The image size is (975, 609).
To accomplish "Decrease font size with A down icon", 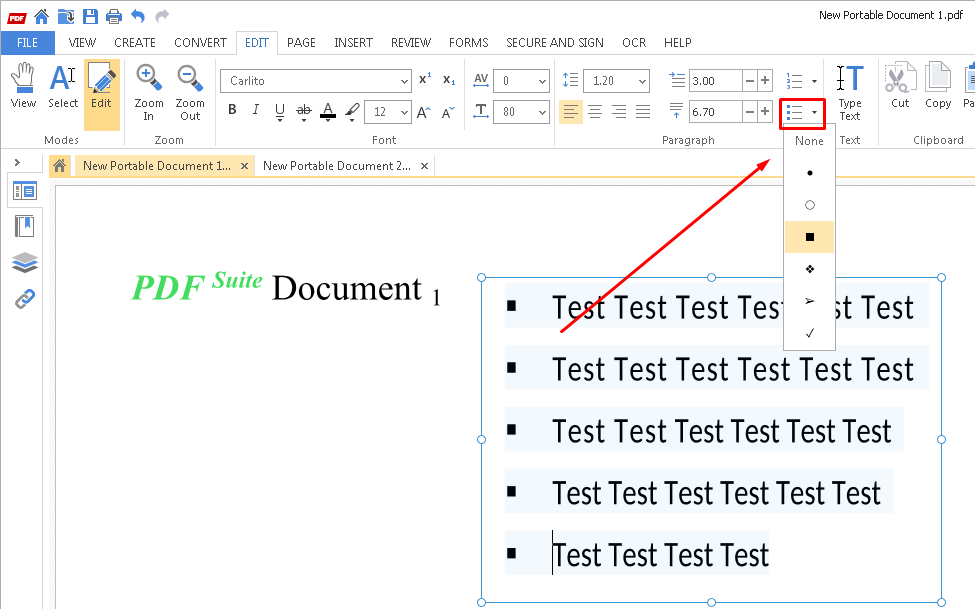I will click(x=448, y=112).
